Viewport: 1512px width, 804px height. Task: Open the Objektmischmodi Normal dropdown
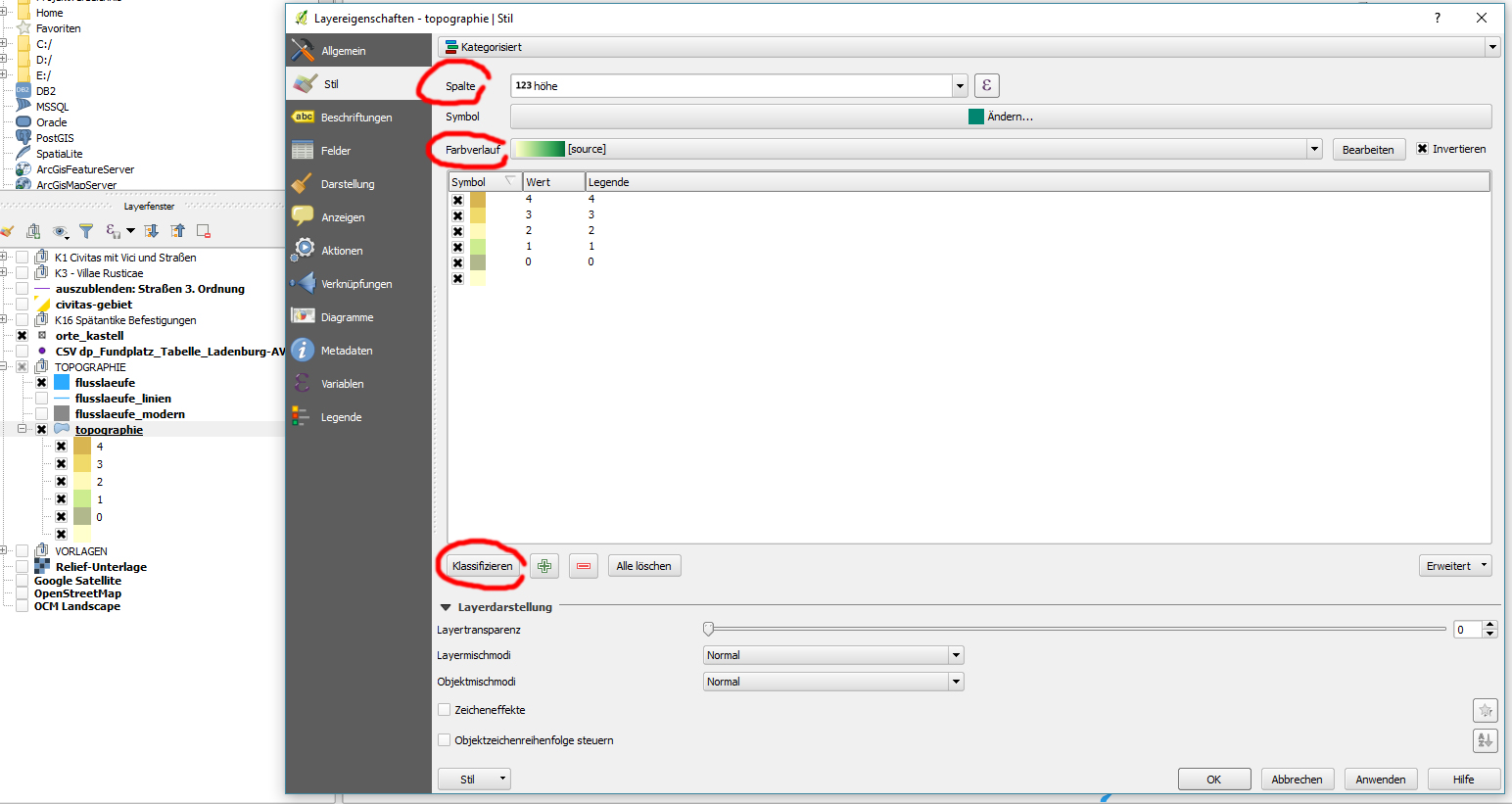coord(833,682)
